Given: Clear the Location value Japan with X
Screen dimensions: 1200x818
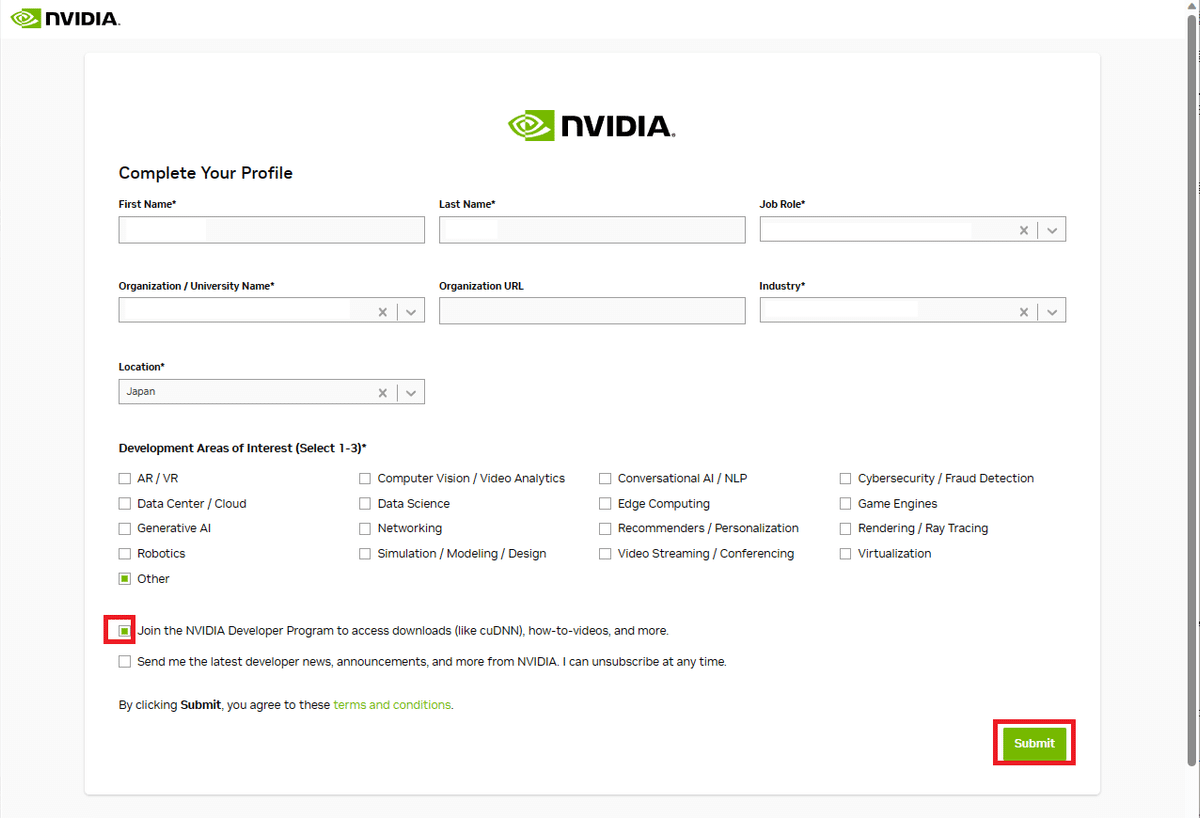Looking at the screenshot, I should coord(382,393).
